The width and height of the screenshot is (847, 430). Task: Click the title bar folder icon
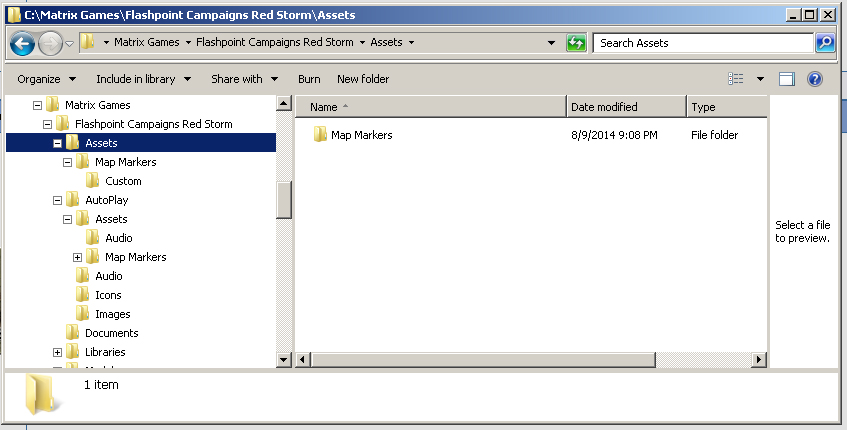(14, 15)
